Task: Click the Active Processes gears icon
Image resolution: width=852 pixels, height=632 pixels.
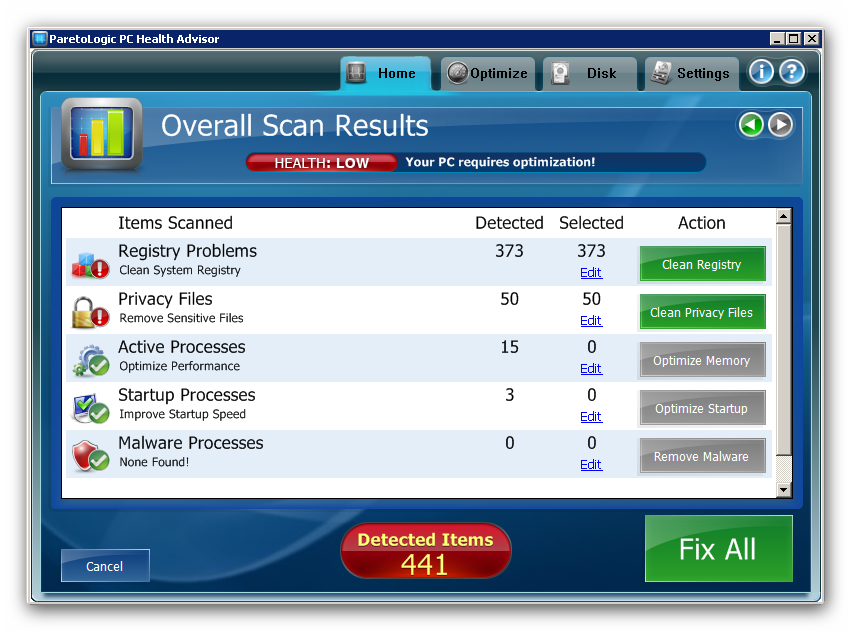Action: point(90,361)
